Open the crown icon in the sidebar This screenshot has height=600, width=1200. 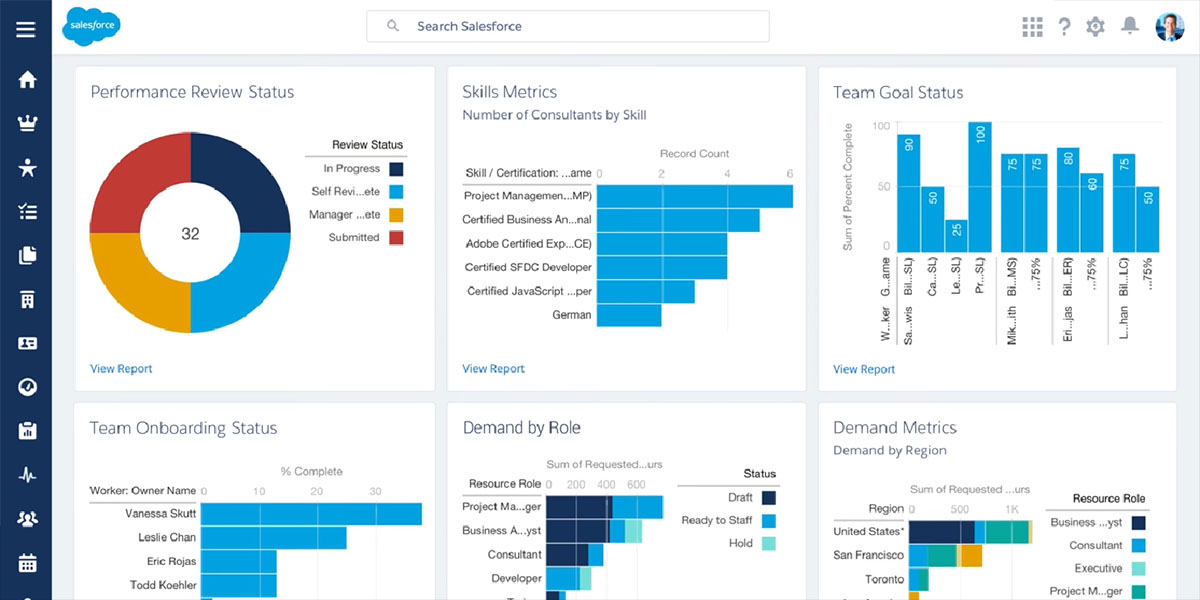pyautogui.click(x=27, y=124)
